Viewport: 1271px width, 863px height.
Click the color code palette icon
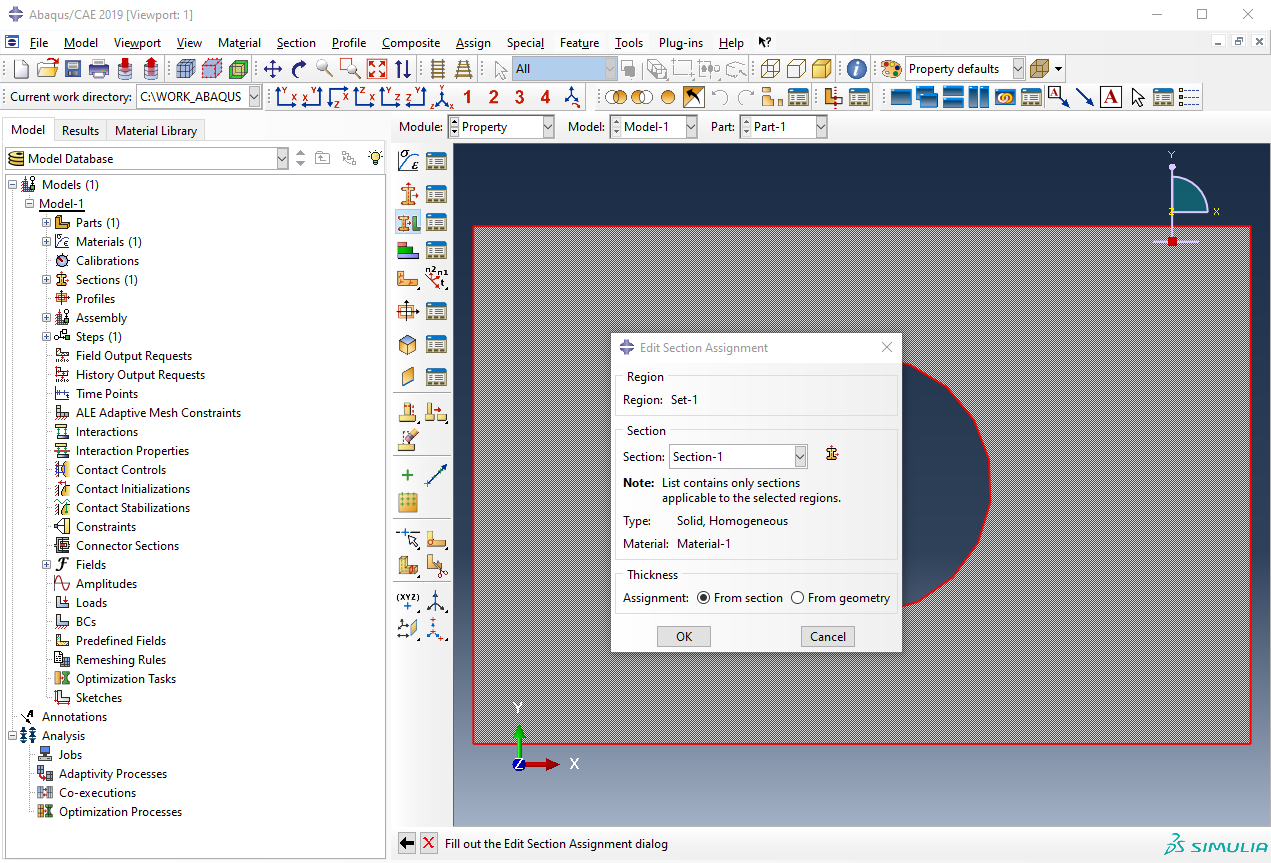point(889,69)
